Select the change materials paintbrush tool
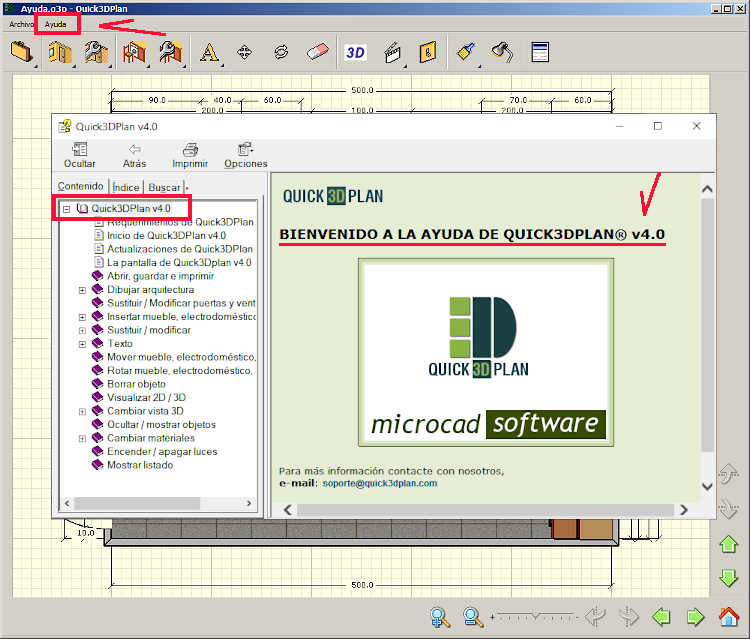The height and width of the screenshot is (639, 750). tap(465, 52)
